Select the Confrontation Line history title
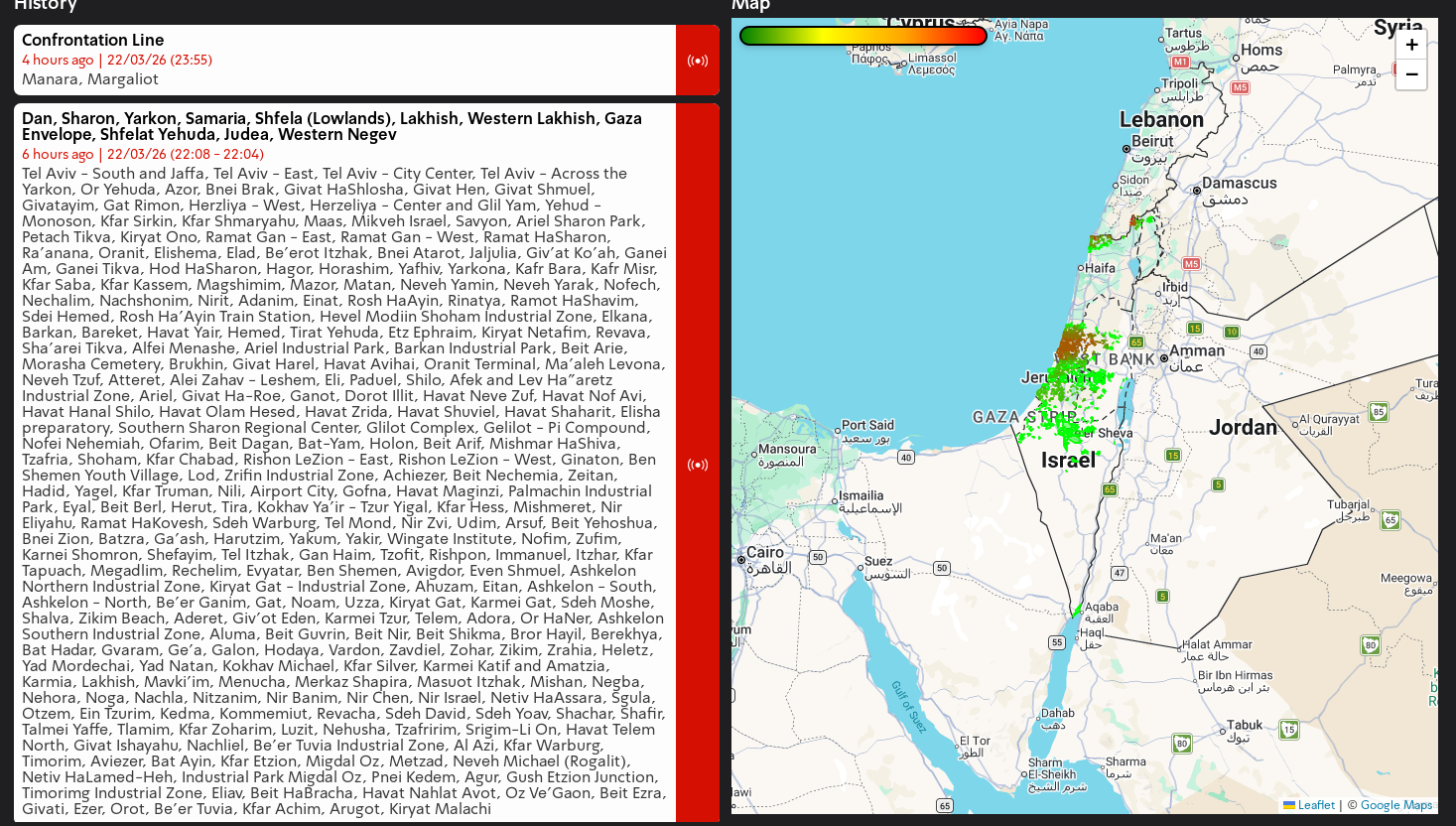The width and height of the screenshot is (1456, 826). click(93, 40)
